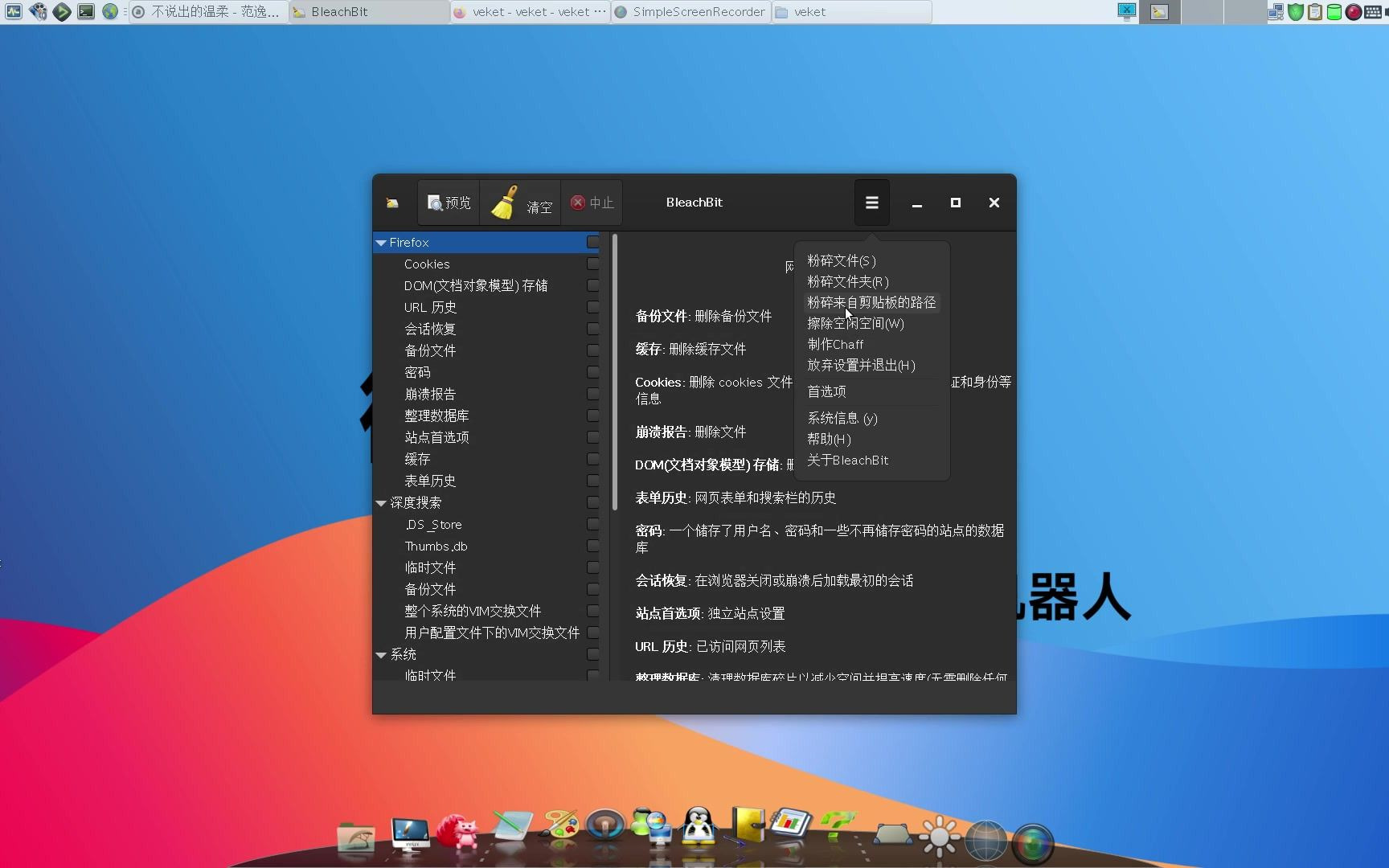Choose 擦除空闲空间(W) menu entry
Screen dimensions: 1389x868
click(871, 323)
